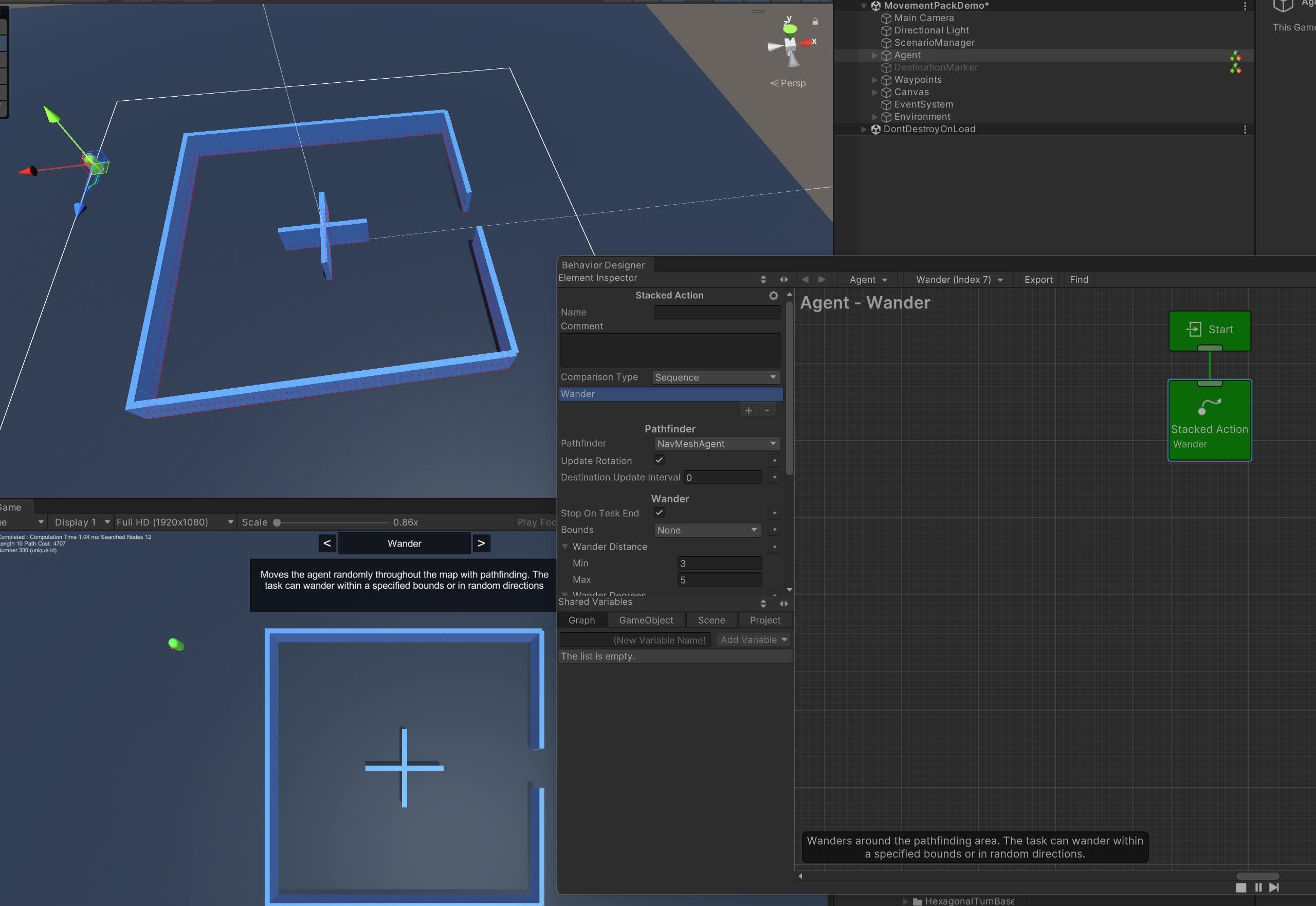Click the plus icon under Wander list
Screen dimensions: 1316x906
[748, 410]
